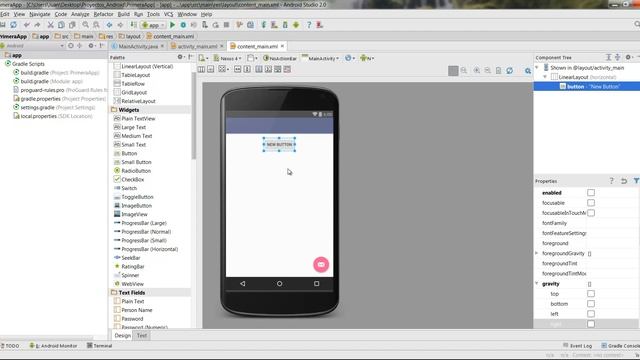Click the Cut scissors icon
Screen dimensions: 640x360
point(50,25)
